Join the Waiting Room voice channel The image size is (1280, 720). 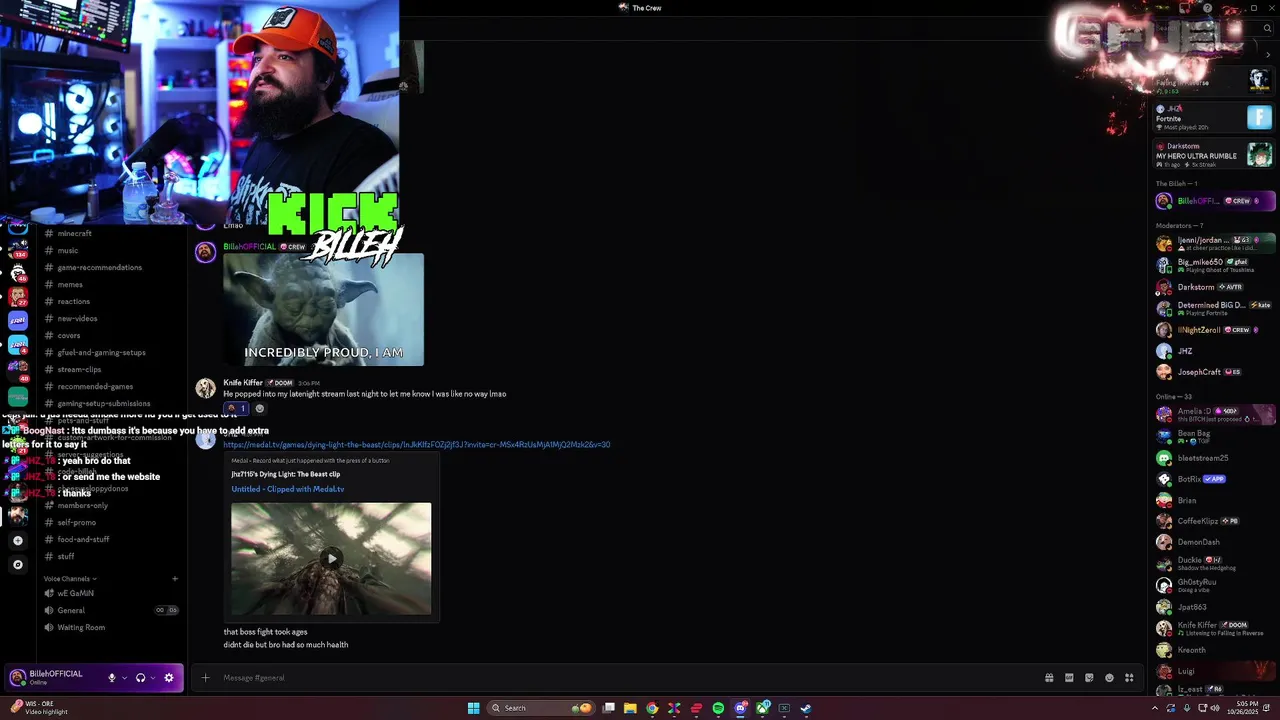pos(110,627)
